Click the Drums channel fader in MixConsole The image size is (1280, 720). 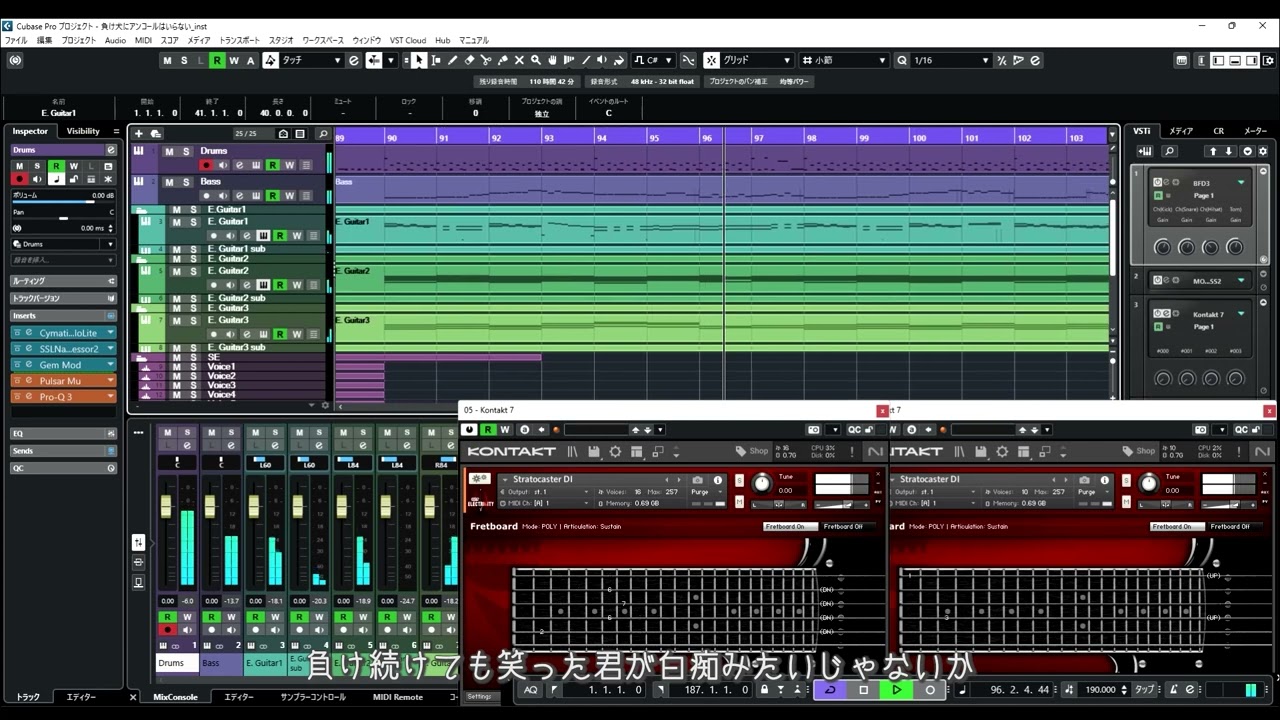click(x=166, y=507)
